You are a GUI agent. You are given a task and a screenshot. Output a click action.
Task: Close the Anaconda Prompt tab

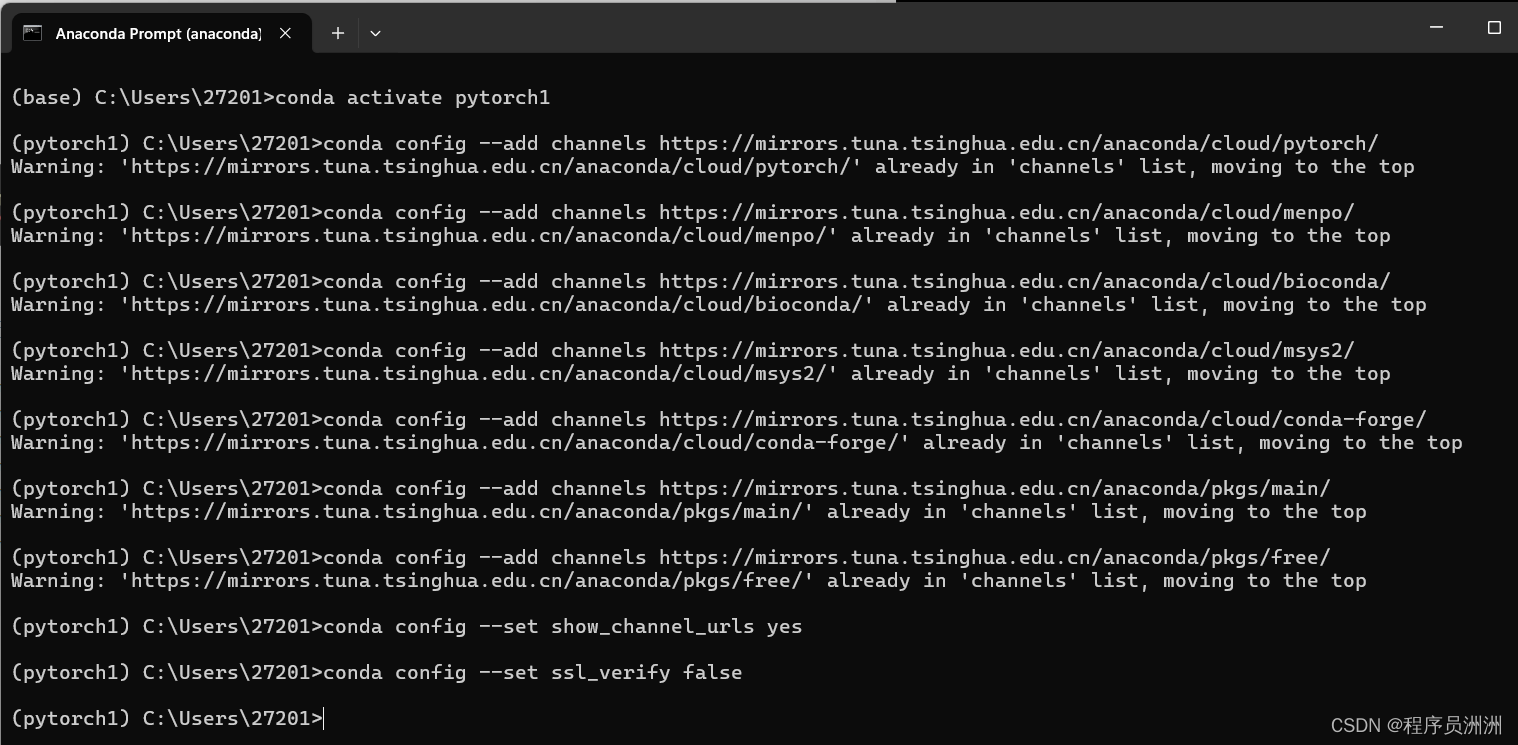point(285,33)
